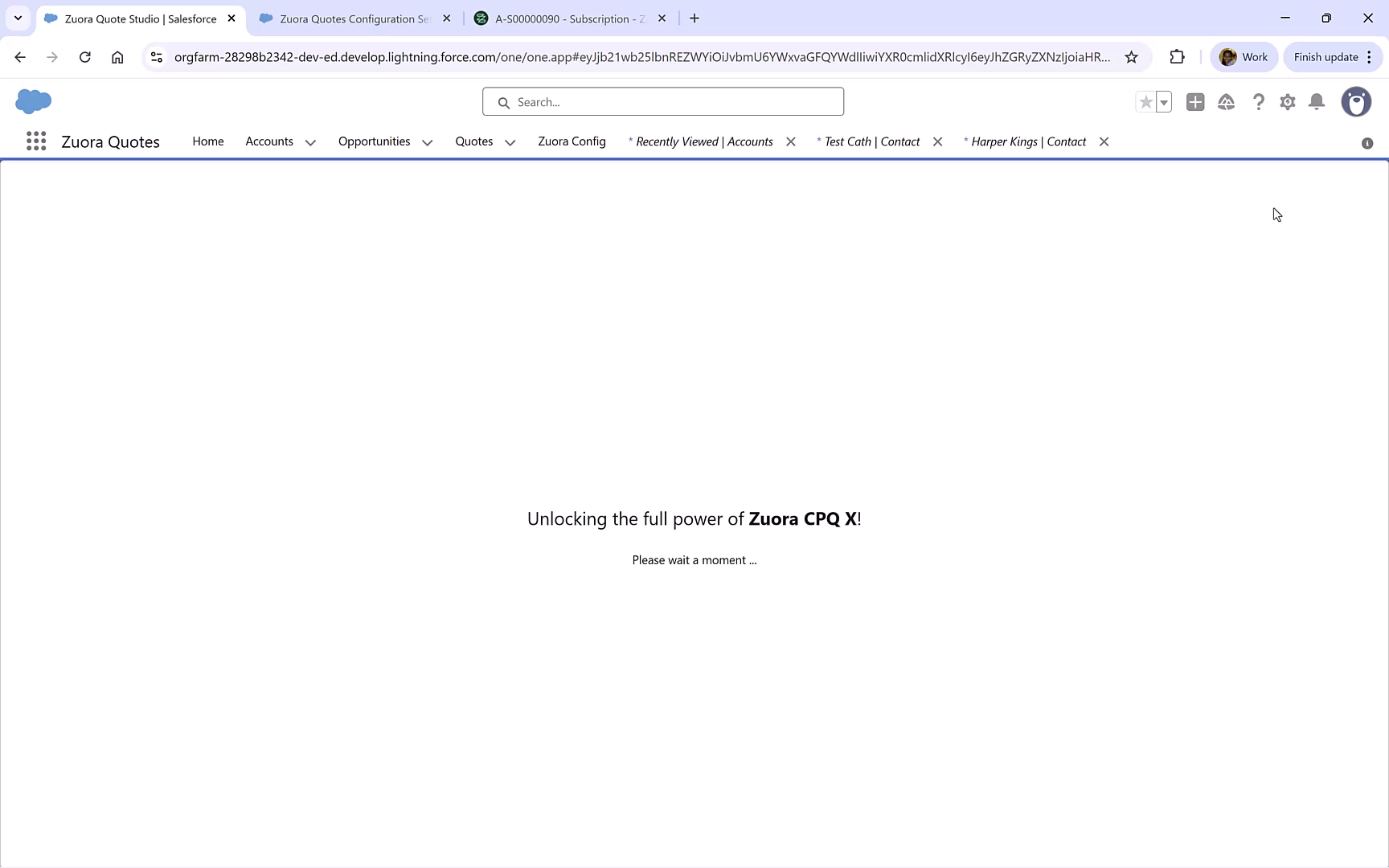This screenshot has width=1389, height=868.
Task: Open the Work browser profile
Action: (1244, 56)
